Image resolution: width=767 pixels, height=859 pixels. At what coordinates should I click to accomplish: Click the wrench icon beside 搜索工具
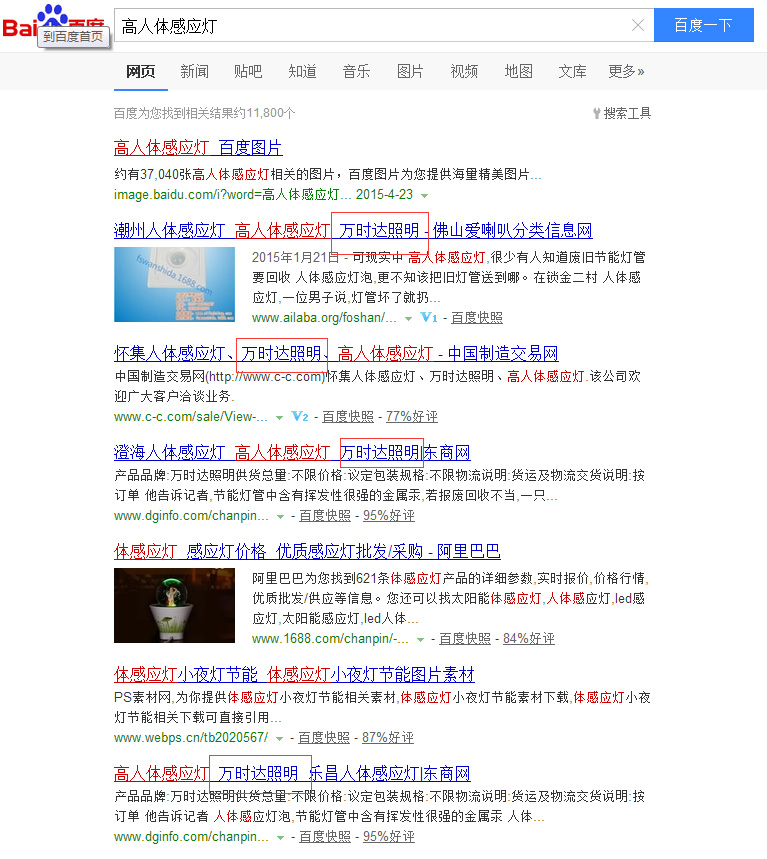point(597,113)
